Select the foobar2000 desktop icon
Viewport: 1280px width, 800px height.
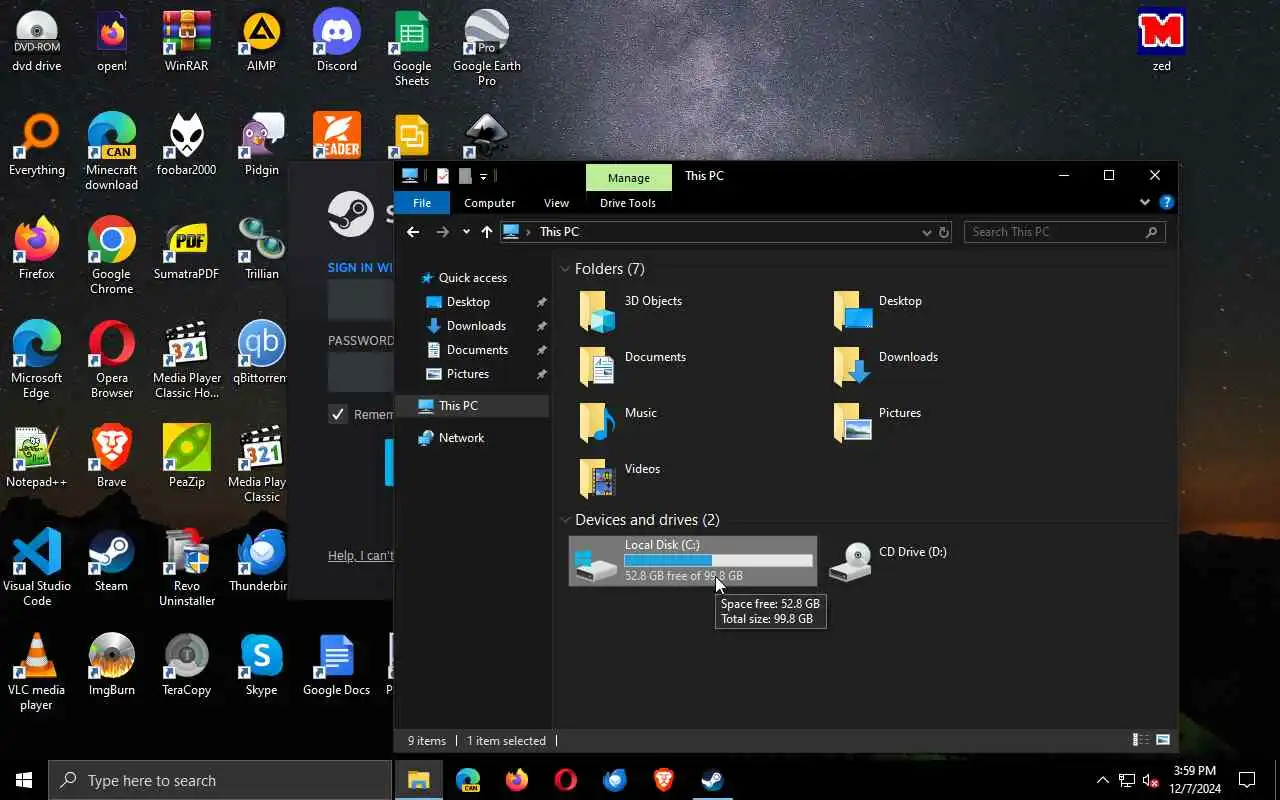[187, 145]
